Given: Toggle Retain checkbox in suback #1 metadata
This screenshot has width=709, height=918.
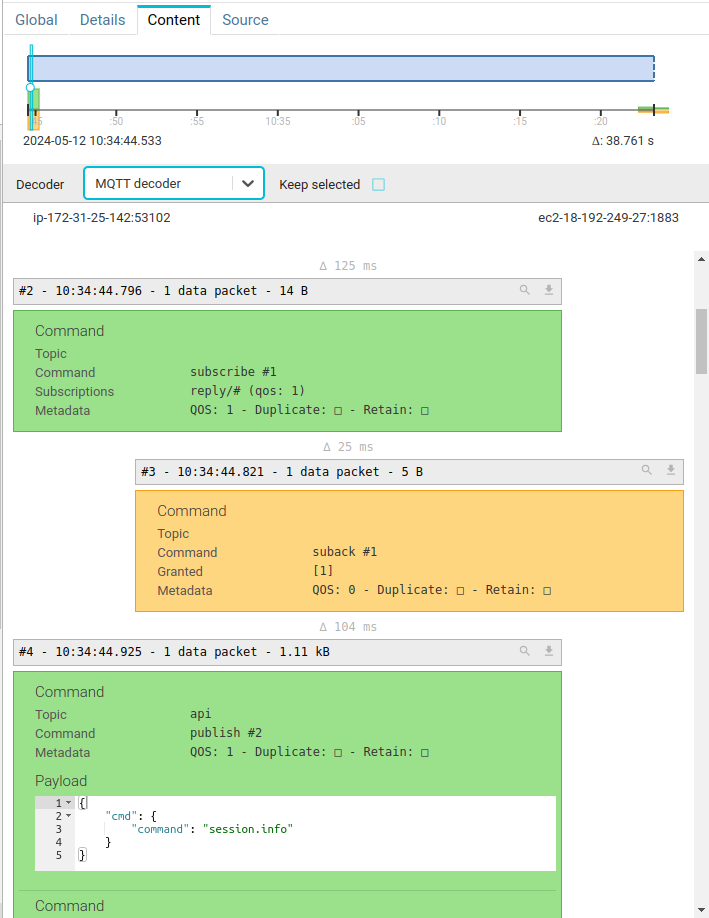Looking at the screenshot, I should click(547, 591).
